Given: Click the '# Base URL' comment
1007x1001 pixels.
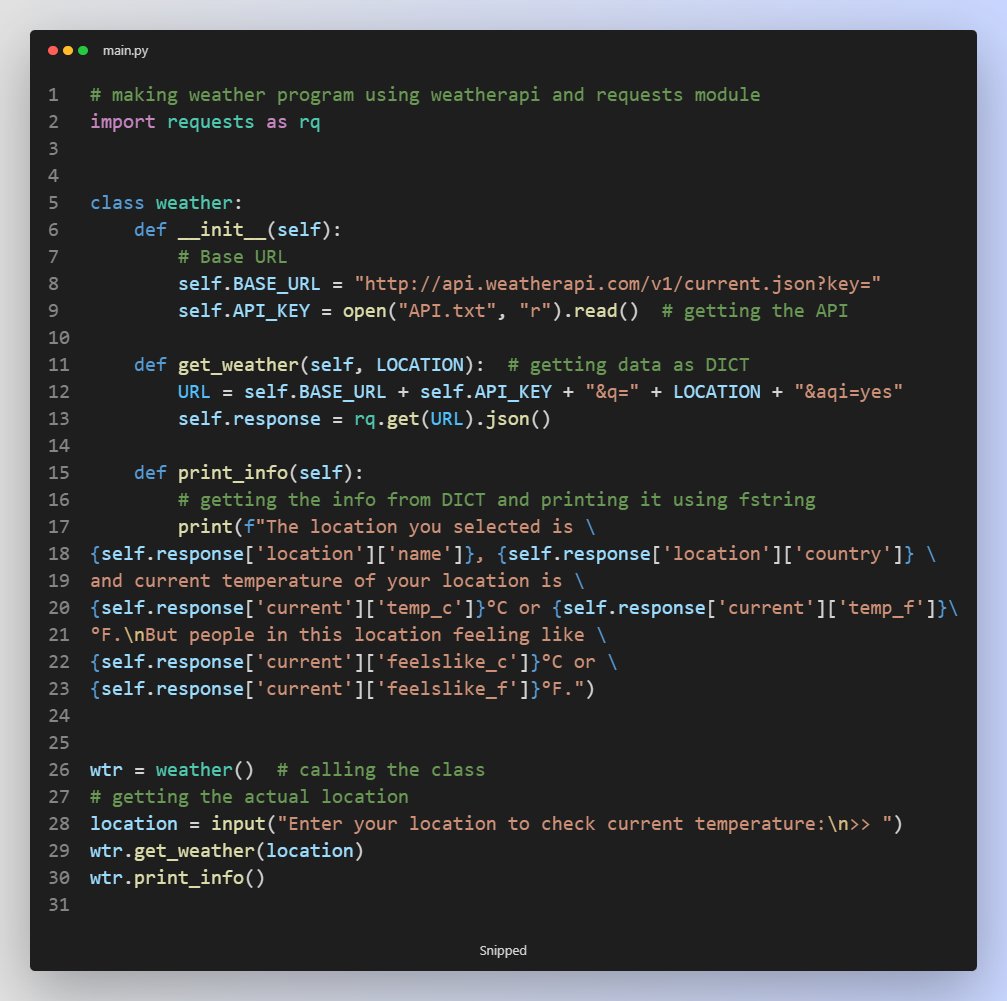Looking at the screenshot, I should 232,257.
